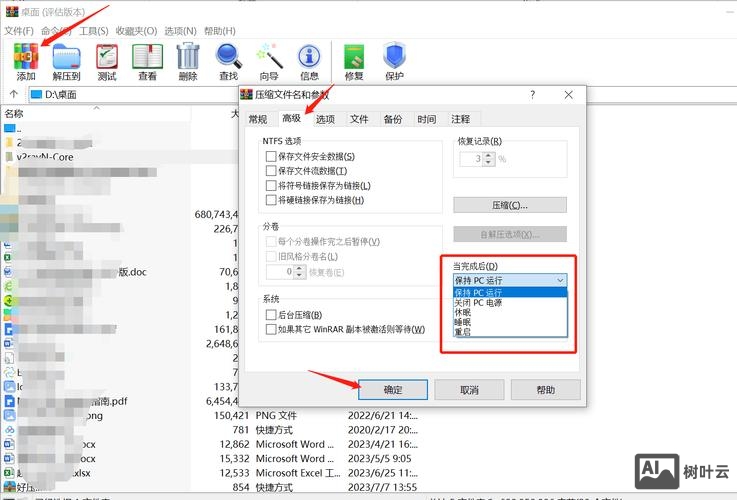
Task: Click the 2023/5/5 9:05 date cell
Action: coord(379,458)
